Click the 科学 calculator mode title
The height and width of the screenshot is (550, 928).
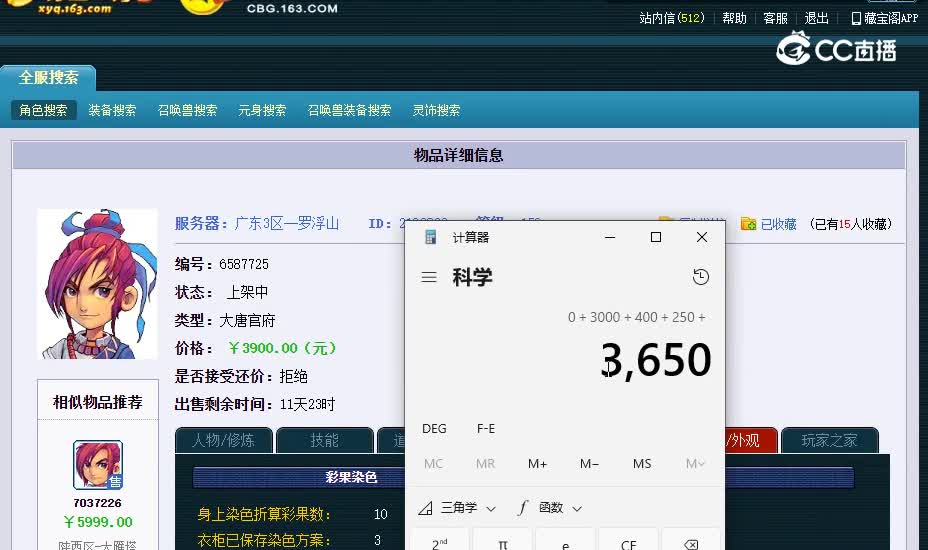(472, 277)
